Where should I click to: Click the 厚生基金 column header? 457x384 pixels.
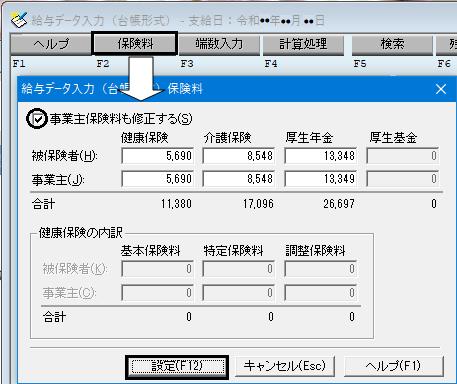coord(393,138)
